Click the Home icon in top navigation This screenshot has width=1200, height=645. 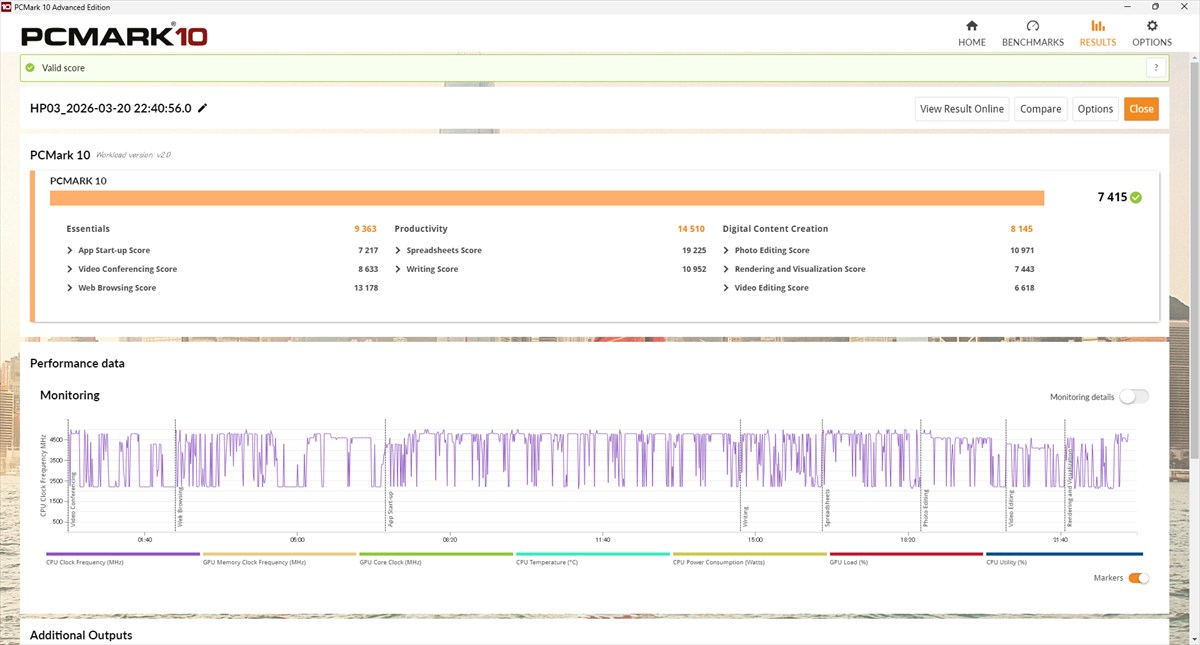[x=971, y=26]
